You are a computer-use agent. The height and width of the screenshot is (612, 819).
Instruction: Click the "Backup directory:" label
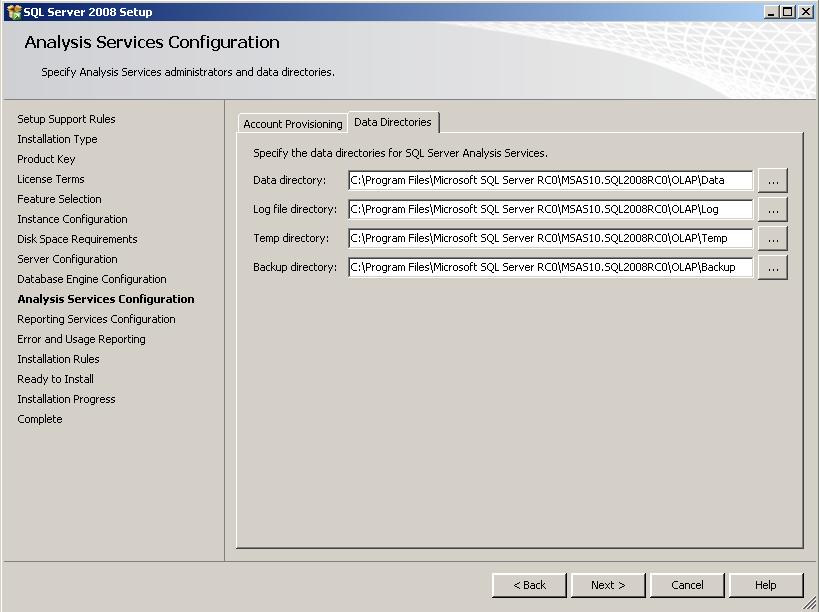295,267
